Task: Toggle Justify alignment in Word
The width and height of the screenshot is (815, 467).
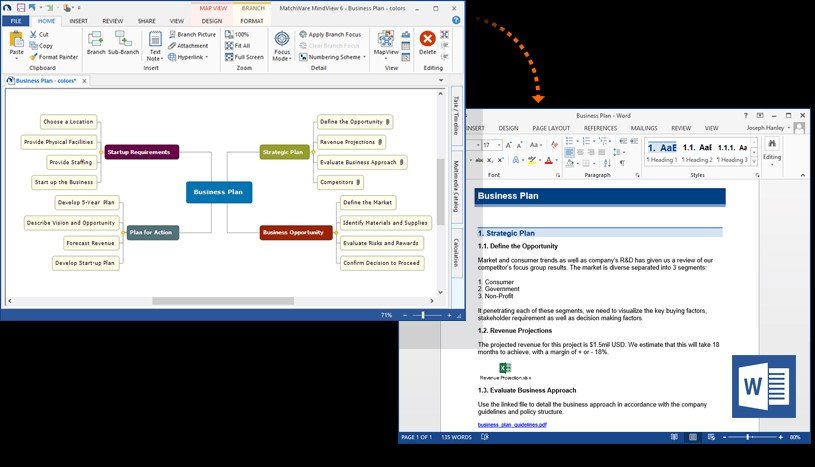Action: click(x=602, y=152)
